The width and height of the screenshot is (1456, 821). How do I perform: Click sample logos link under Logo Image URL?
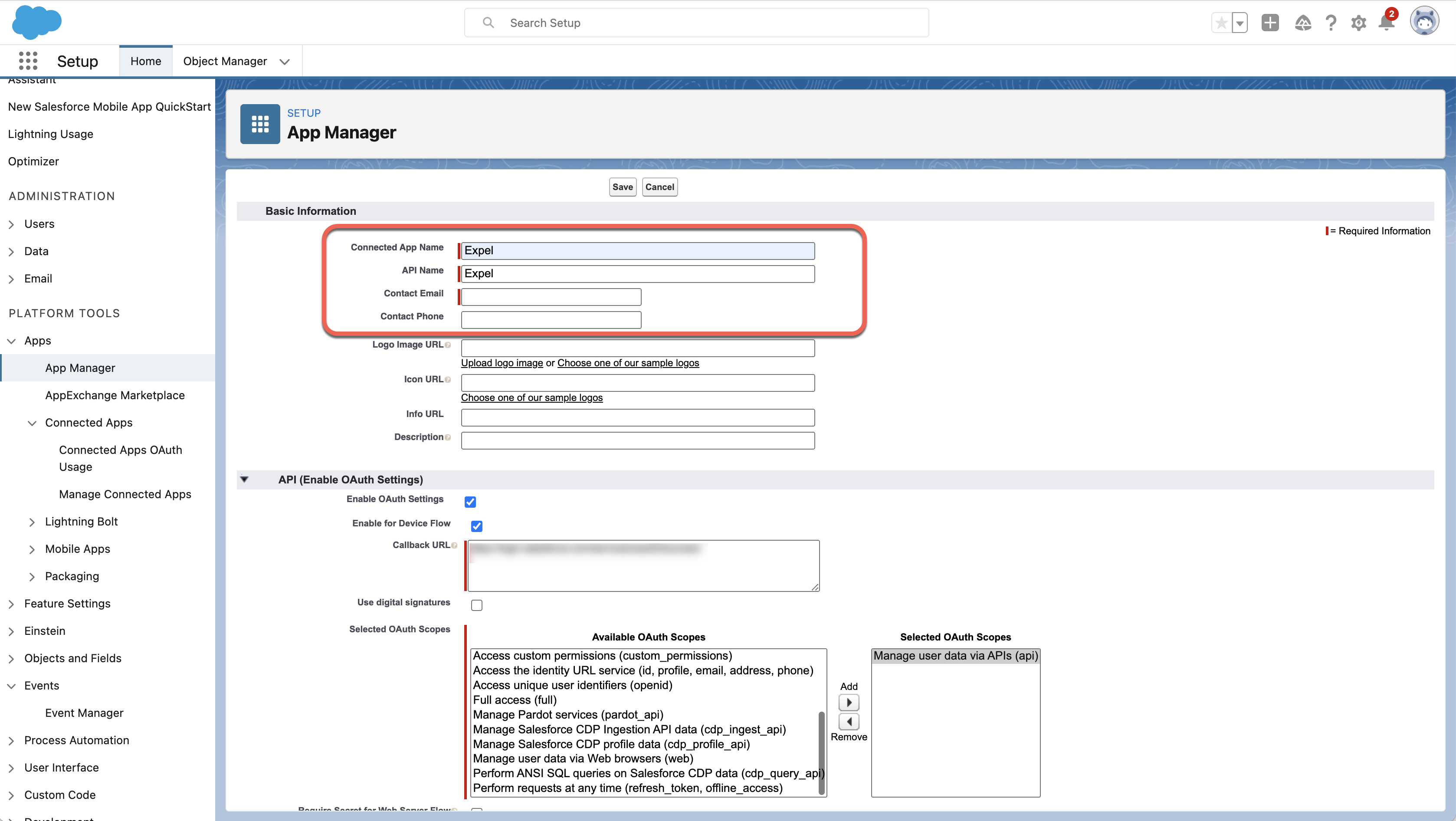(628, 363)
